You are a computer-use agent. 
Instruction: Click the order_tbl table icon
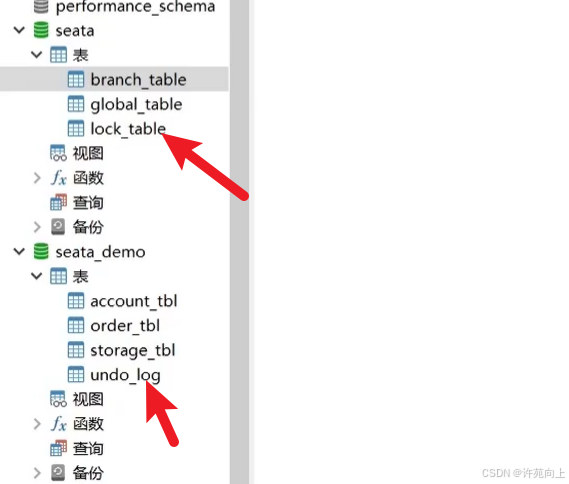(x=76, y=325)
